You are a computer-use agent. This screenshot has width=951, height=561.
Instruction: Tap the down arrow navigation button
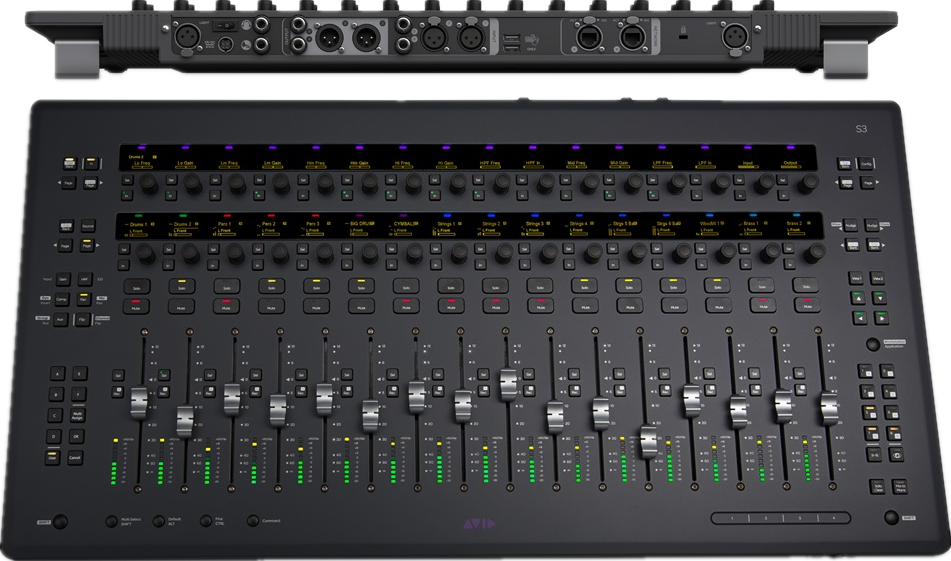[x=879, y=298]
